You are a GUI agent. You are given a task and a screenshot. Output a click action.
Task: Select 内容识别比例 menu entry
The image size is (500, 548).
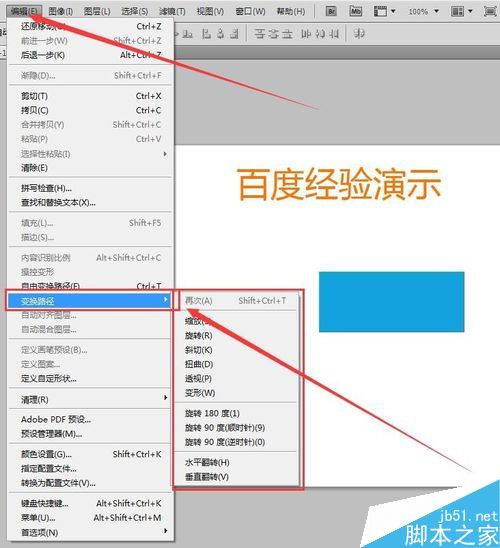tap(91, 258)
